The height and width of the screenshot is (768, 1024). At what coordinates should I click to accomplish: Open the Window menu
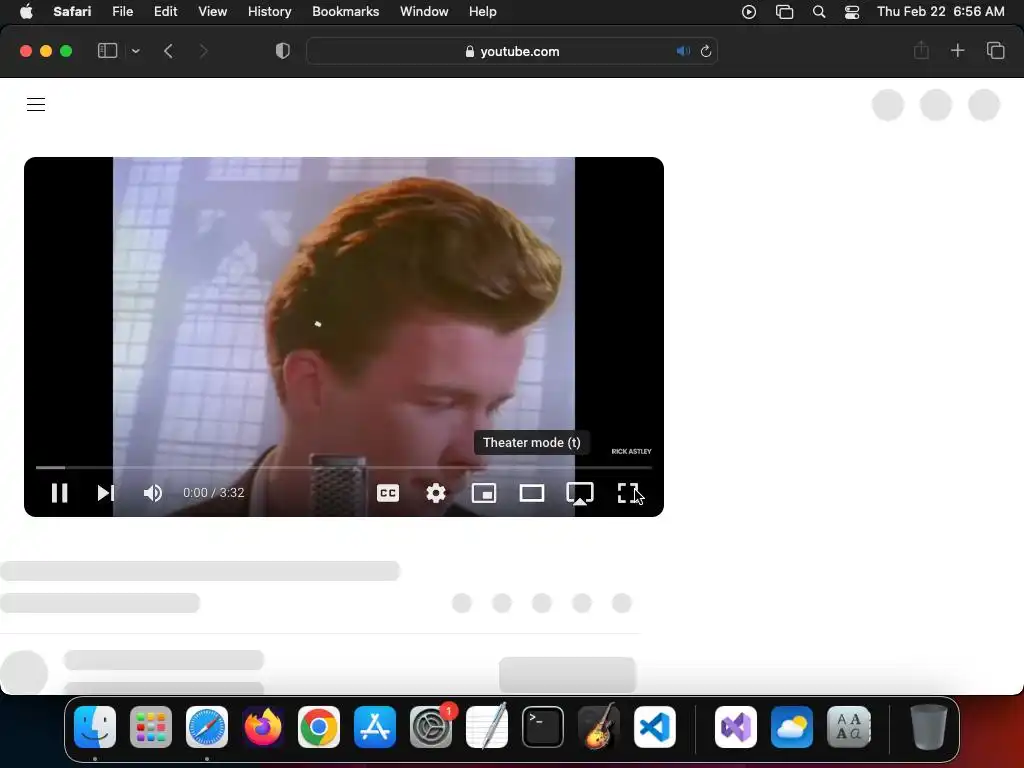coord(424,12)
